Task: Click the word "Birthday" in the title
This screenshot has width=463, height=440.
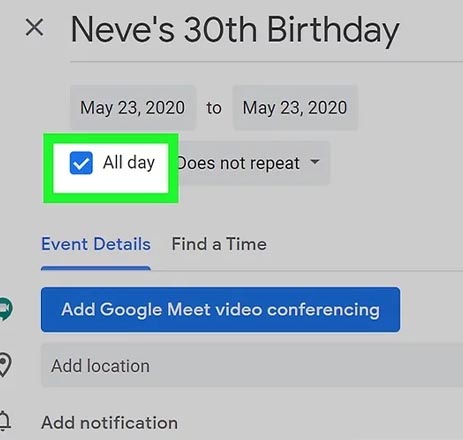Action: (333, 32)
